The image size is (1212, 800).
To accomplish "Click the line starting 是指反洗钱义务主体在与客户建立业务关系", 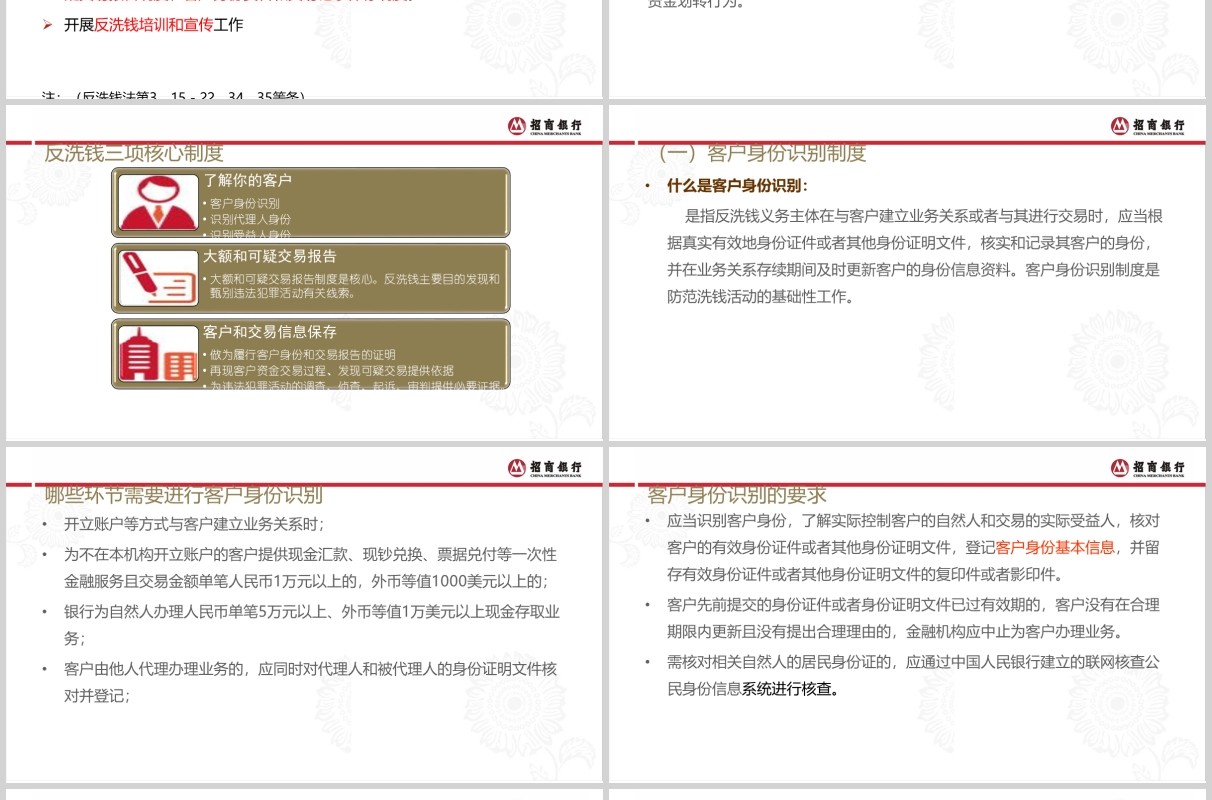I will (x=924, y=216).
